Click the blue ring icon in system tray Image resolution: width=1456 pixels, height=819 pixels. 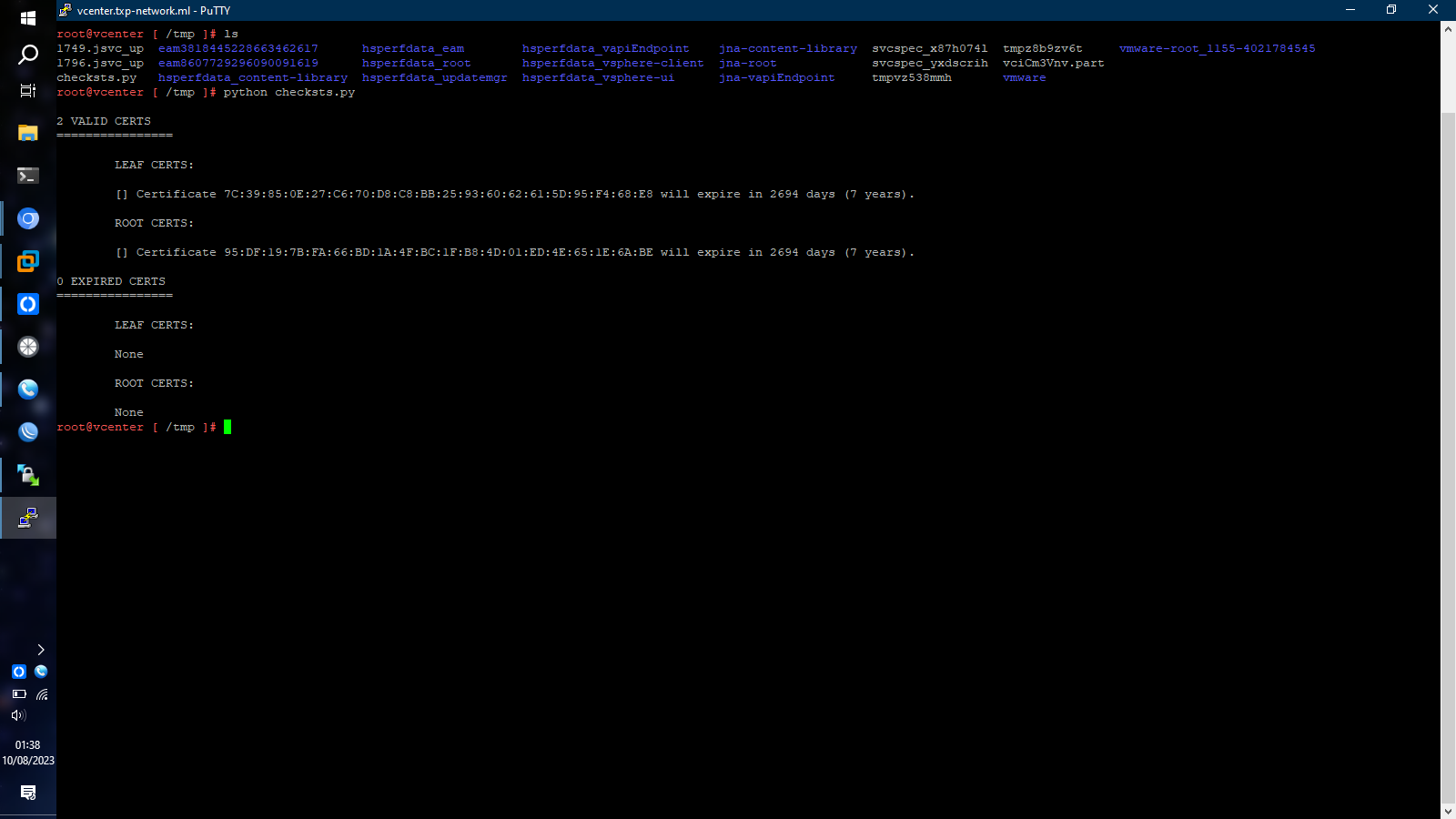click(x=19, y=672)
